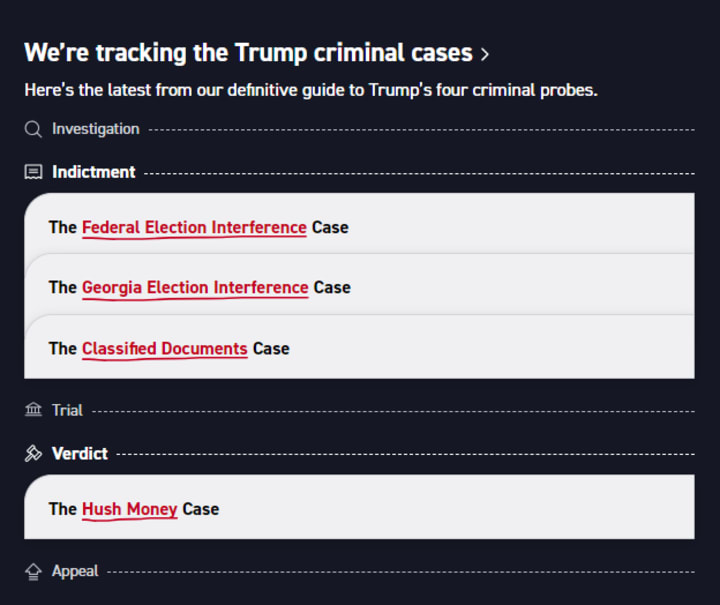Click the Trial courthouse icon

click(x=33, y=410)
